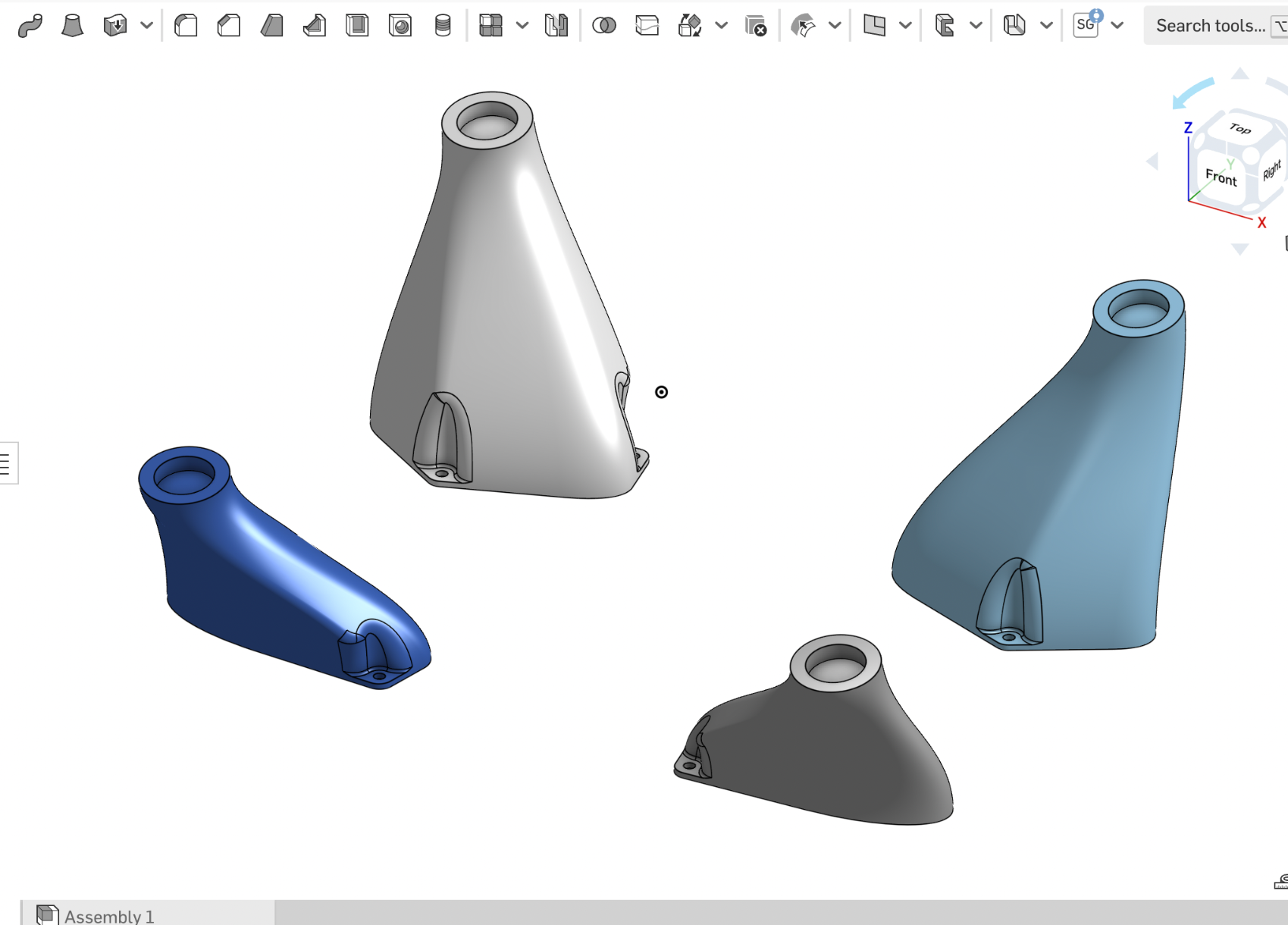This screenshot has width=1288, height=925.
Task: Select the Loft tool
Action: [72, 26]
